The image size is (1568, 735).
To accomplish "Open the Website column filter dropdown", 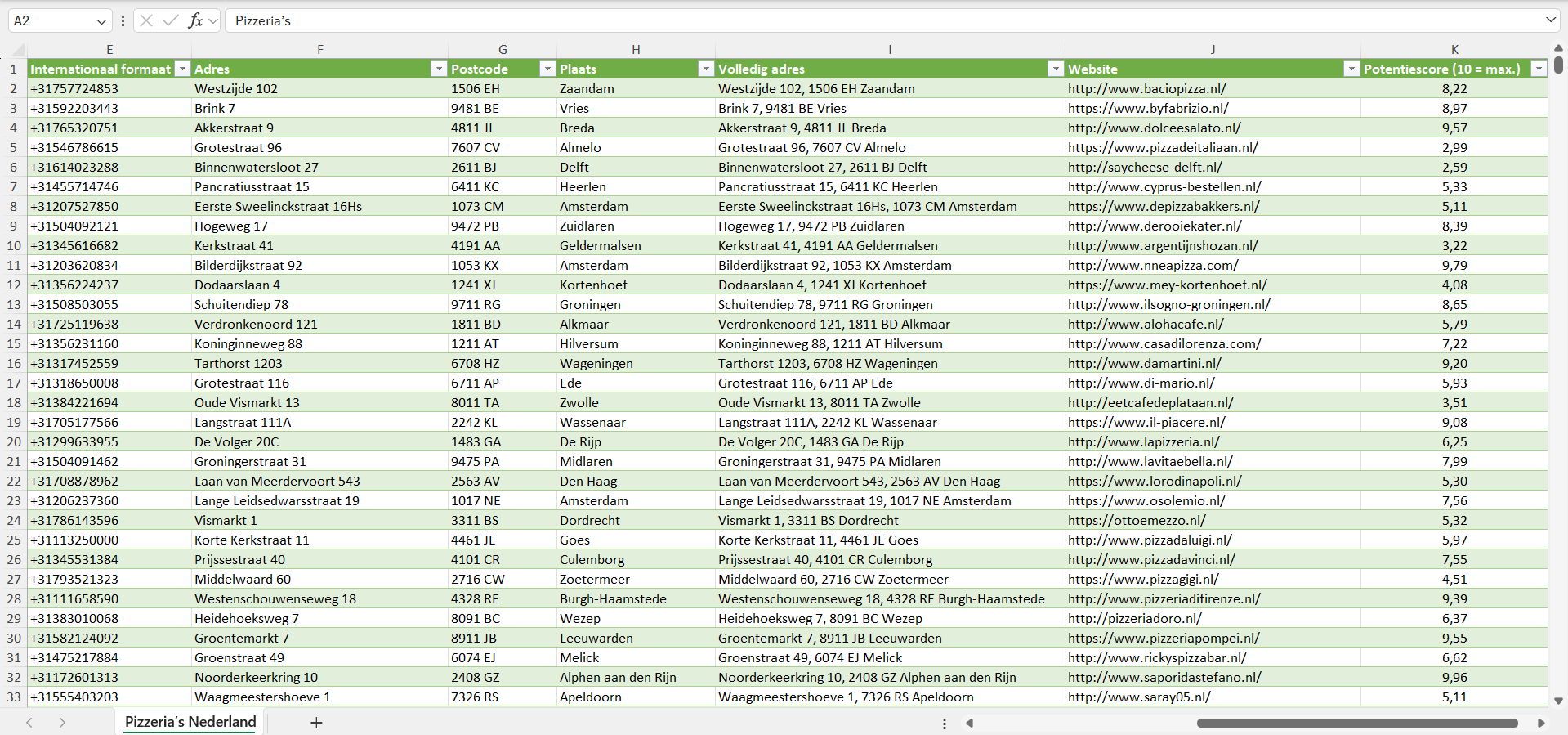I will [1351, 69].
